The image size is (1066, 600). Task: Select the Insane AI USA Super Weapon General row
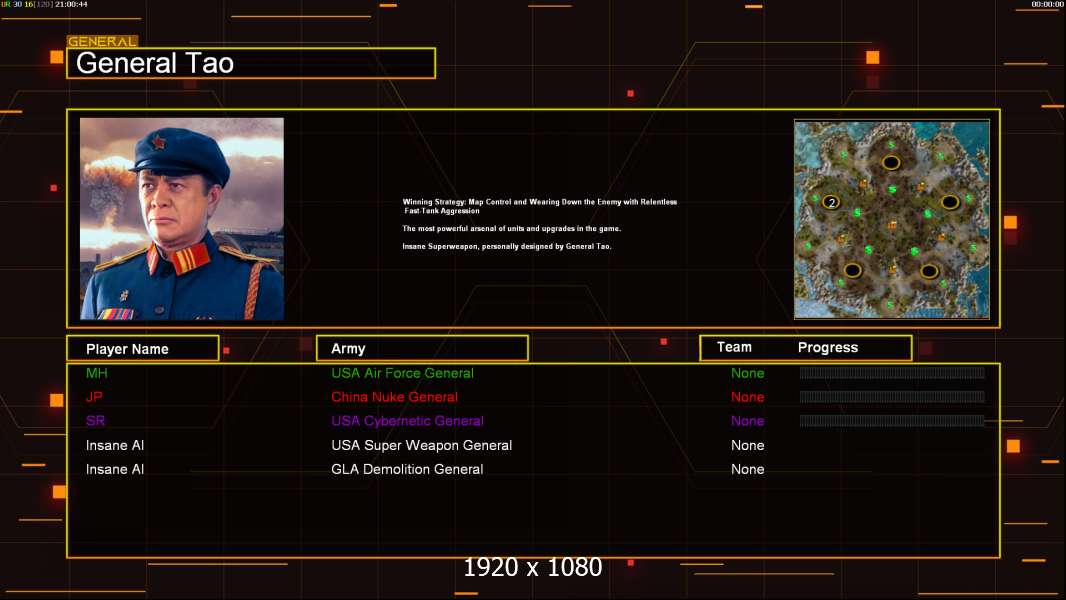pyautogui.click(x=533, y=445)
